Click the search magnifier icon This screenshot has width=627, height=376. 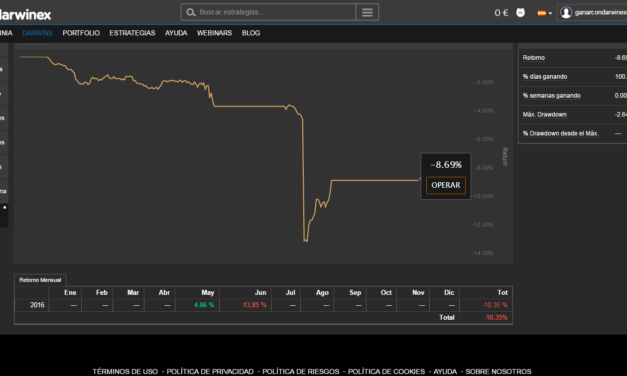191,12
